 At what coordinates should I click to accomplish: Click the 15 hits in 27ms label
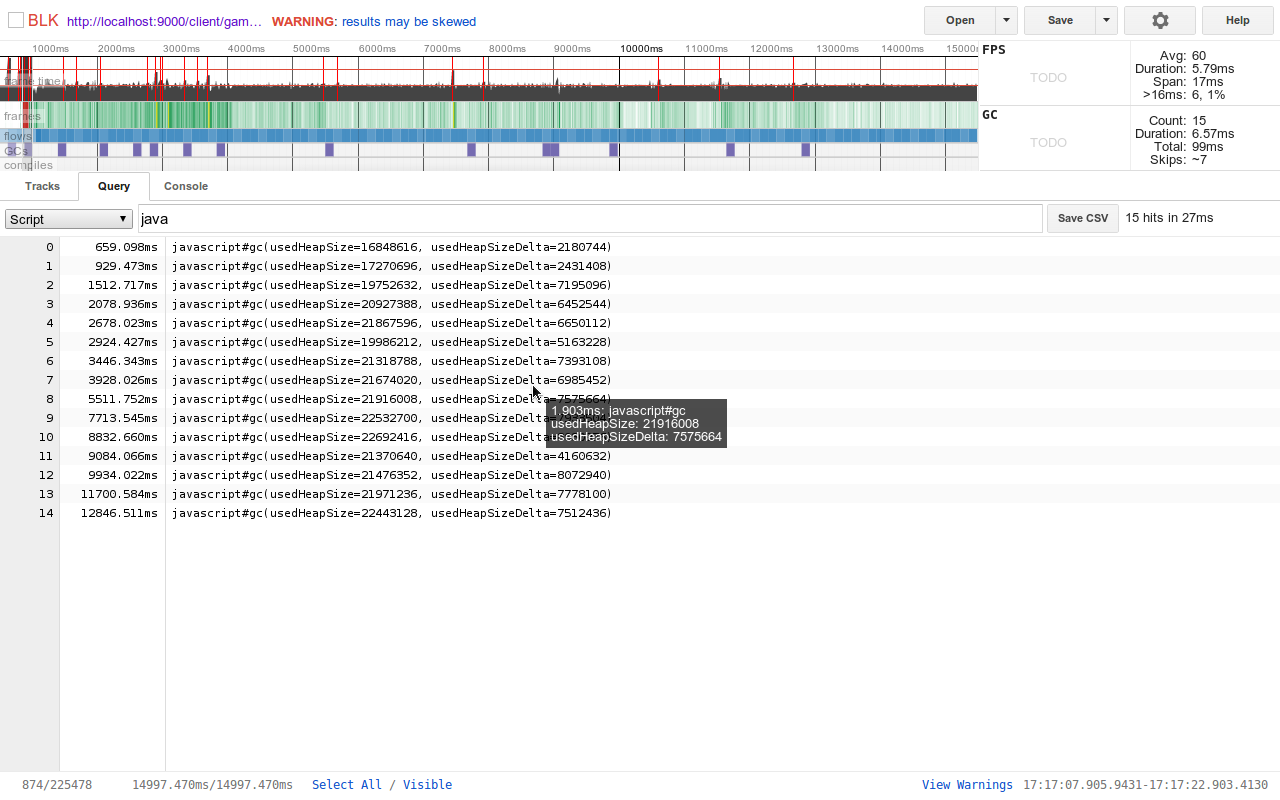1169,218
